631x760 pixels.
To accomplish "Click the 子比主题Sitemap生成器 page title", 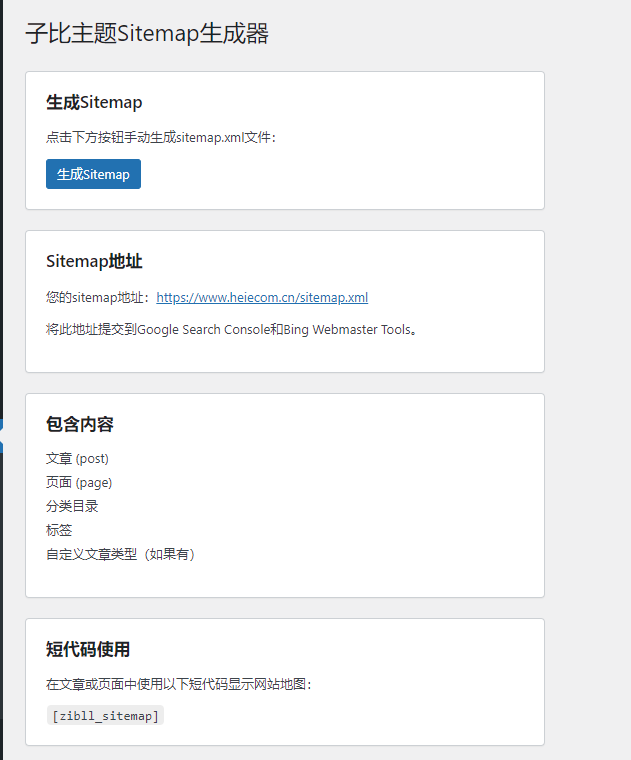I will (x=147, y=34).
